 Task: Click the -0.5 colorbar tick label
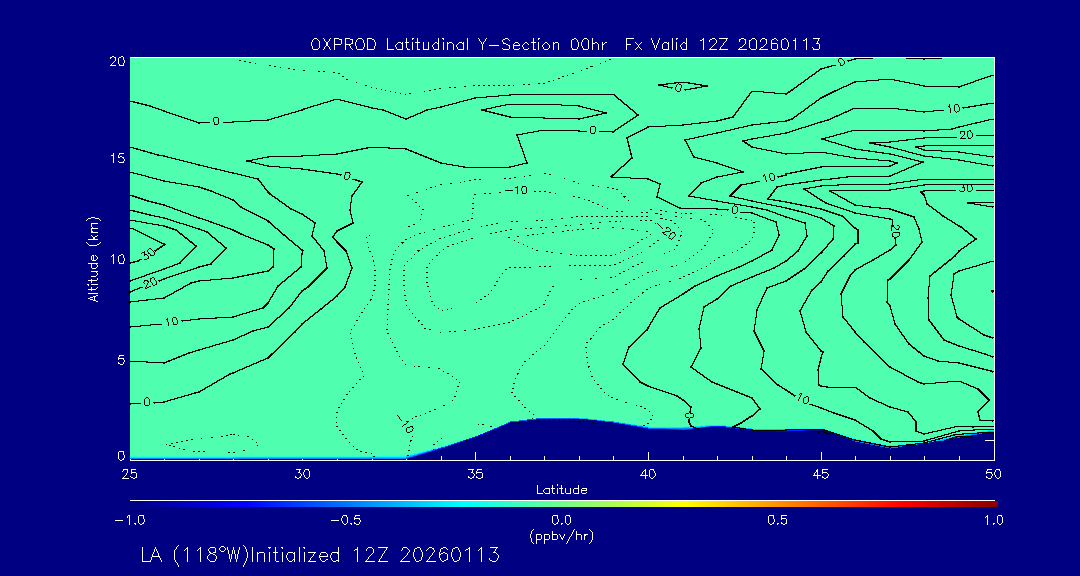[x=345, y=520]
